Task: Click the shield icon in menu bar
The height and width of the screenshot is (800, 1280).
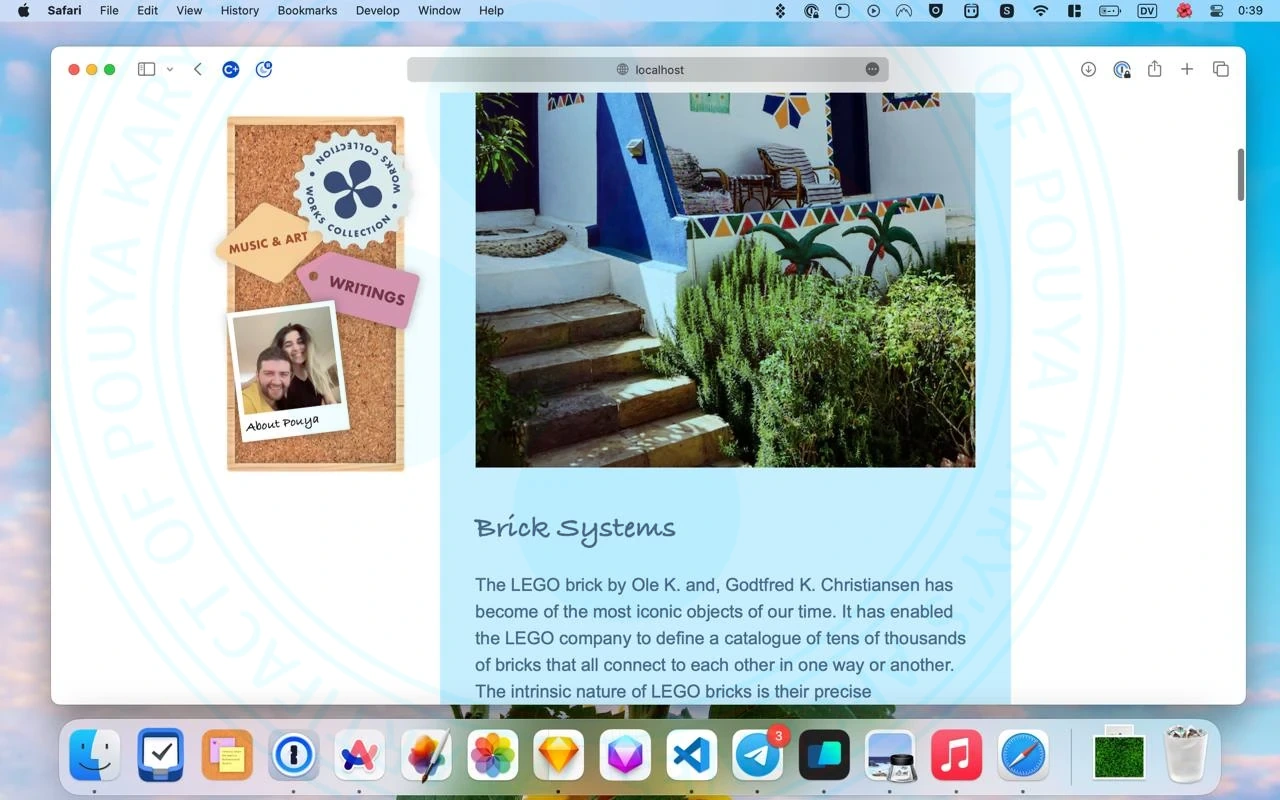Action: 936,10
